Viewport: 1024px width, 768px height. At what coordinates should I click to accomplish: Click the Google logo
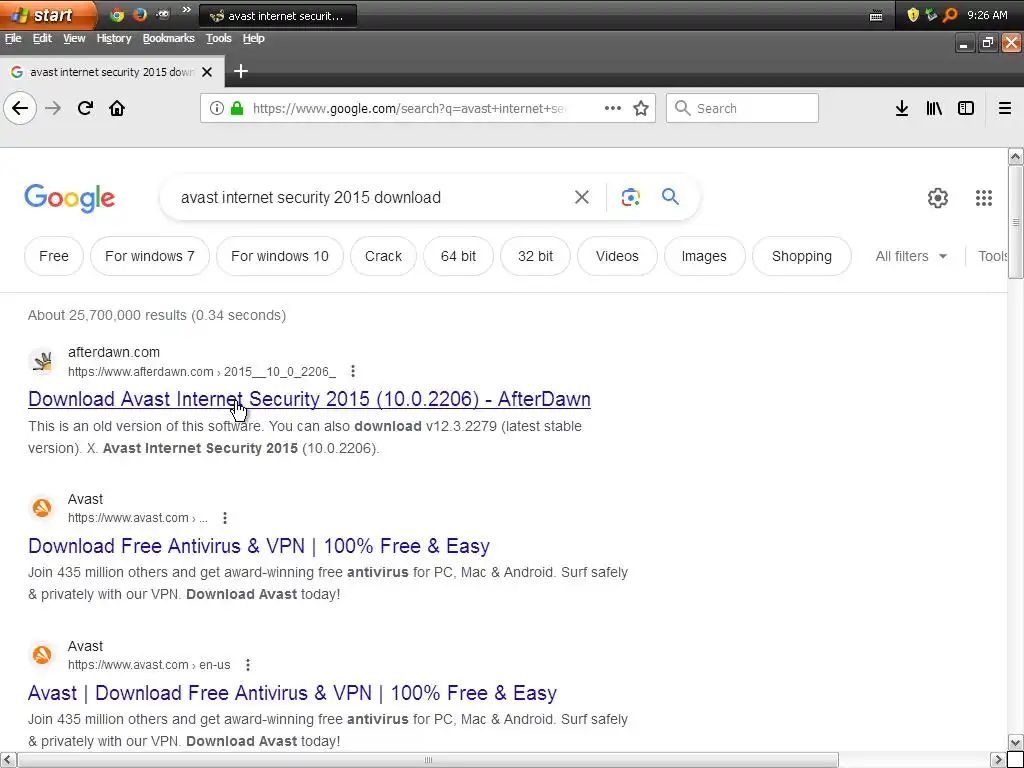(70, 198)
